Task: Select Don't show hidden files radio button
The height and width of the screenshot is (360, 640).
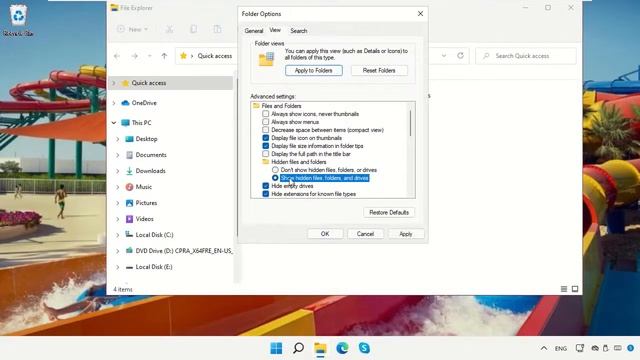Action: 275,170
